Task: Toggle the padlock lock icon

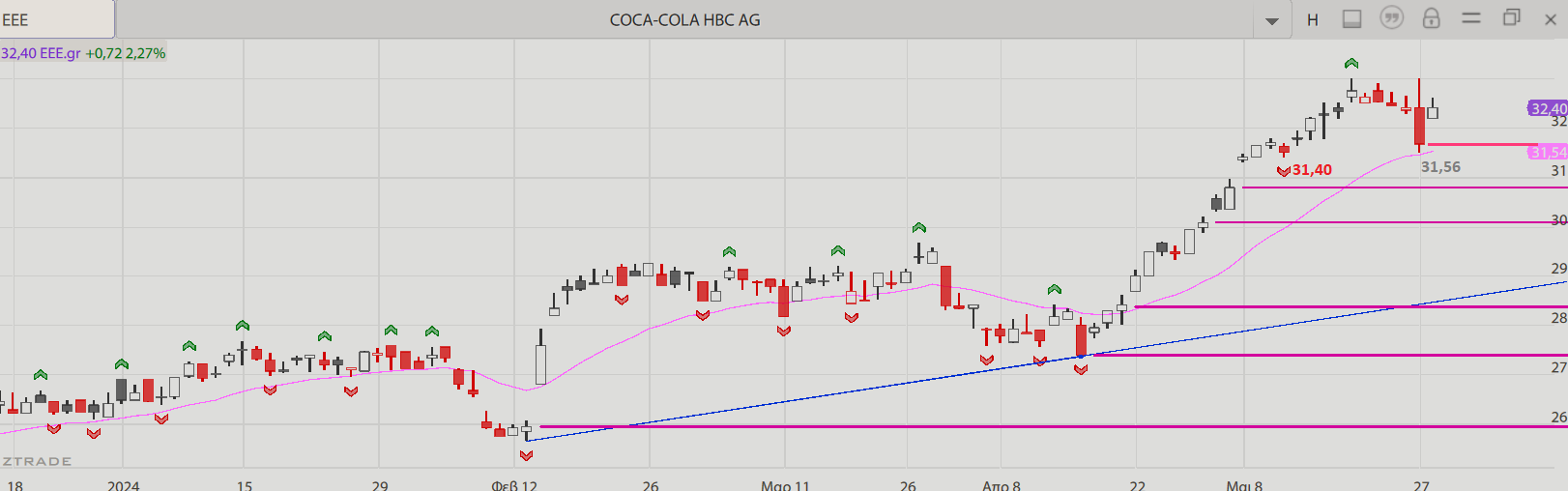Action: click(1432, 17)
